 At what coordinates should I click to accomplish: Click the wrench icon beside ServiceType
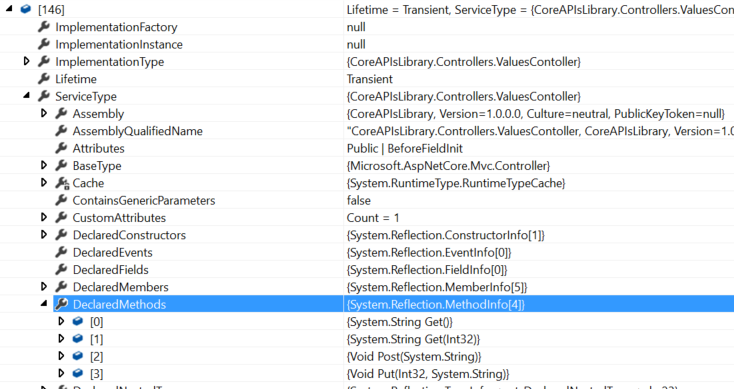(x=44, y=96)
